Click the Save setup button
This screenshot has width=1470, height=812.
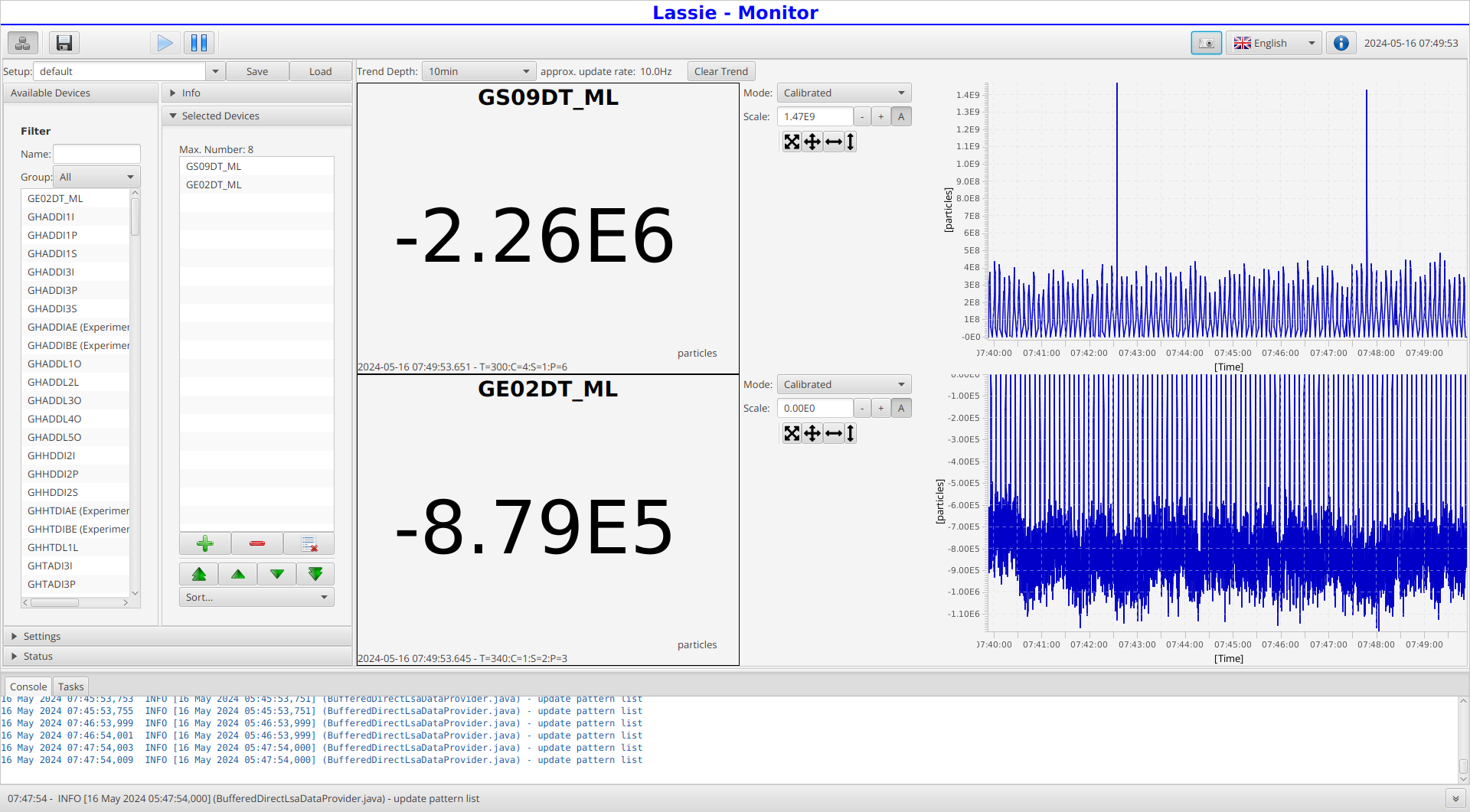257,71
